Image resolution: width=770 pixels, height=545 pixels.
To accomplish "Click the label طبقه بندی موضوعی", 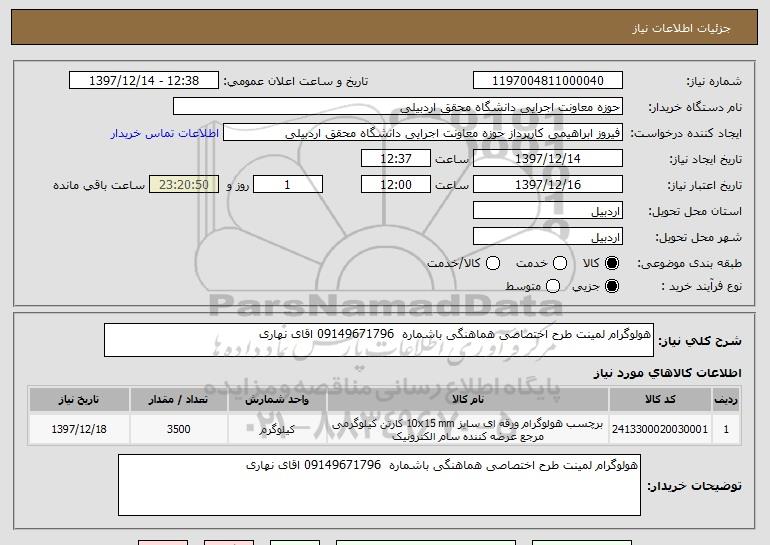I will click(689, 264).
